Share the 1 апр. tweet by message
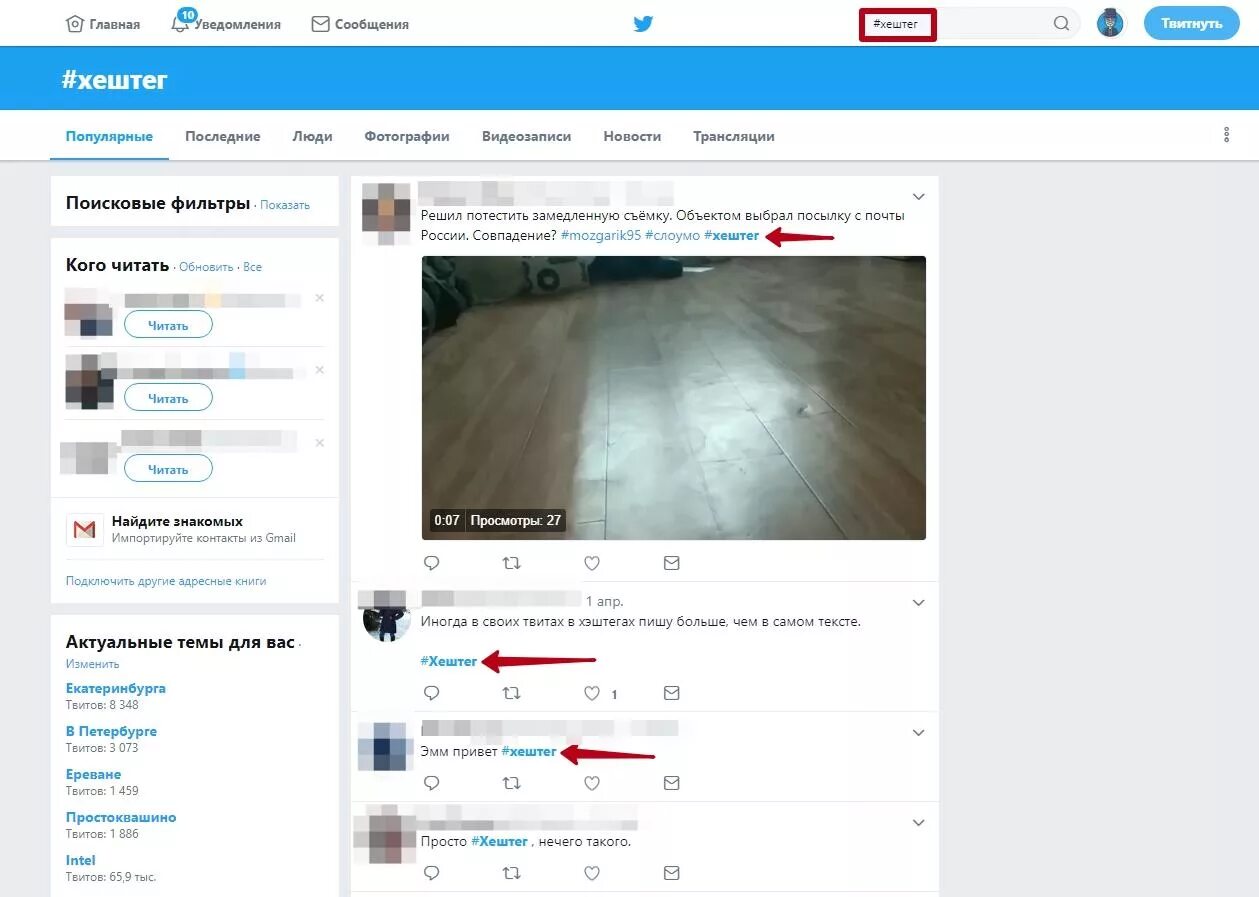Image resolution: width=1259 pixels, height=897 pixels. click(671, 693)
